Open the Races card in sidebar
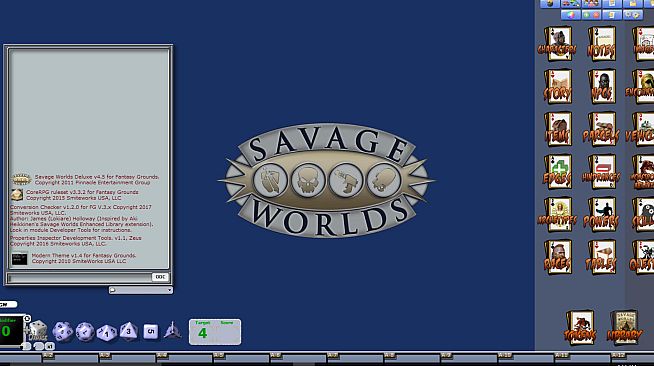 click(x=558, y=257)
